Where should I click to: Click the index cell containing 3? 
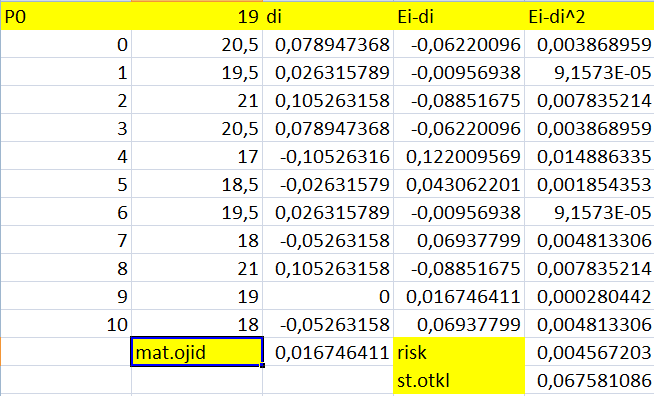pyautogui.click(x=66, y=129)
